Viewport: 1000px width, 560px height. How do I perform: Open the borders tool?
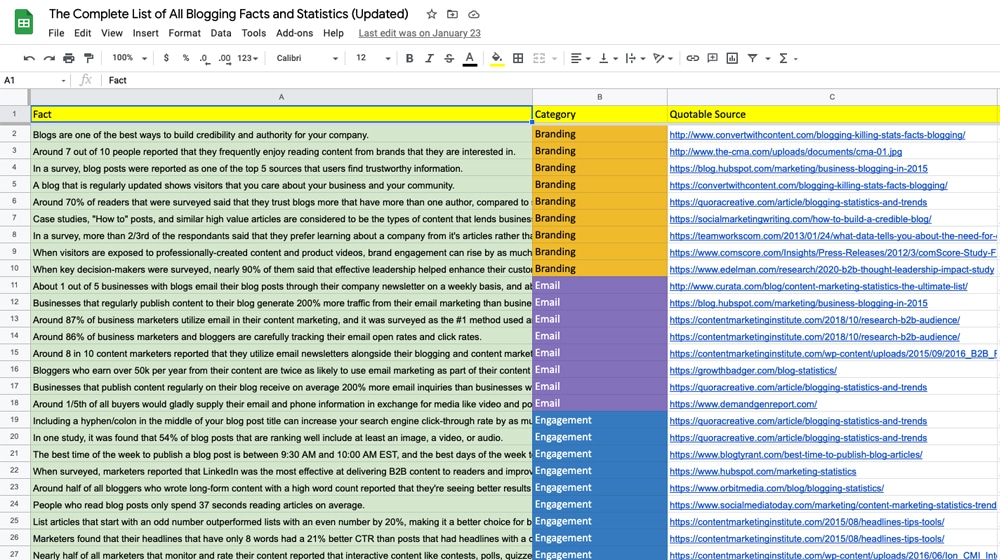(x=518, y=58)
